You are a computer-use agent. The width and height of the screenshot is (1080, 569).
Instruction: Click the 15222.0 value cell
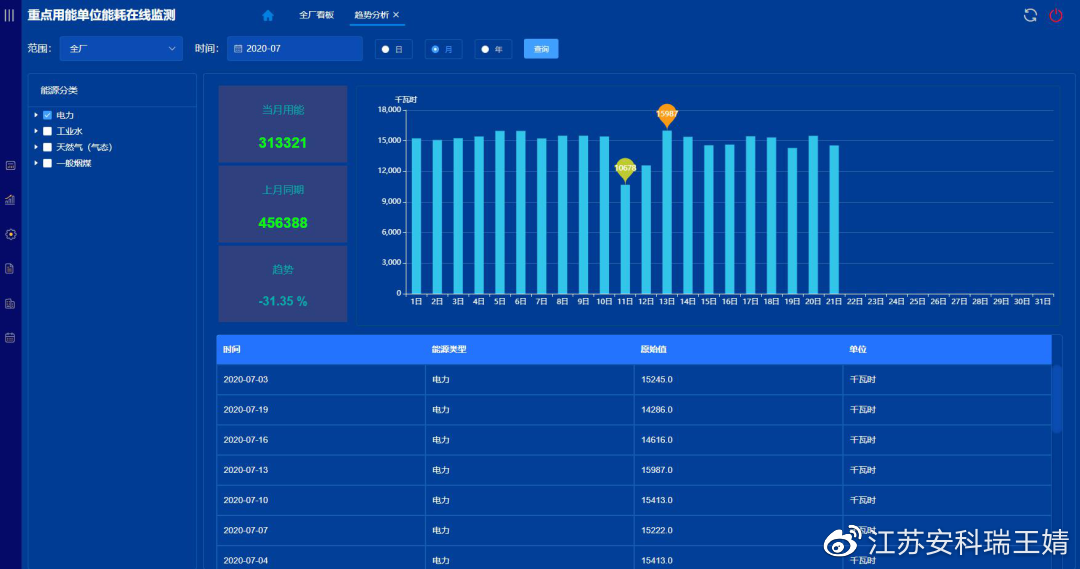(x=738, y=531)
